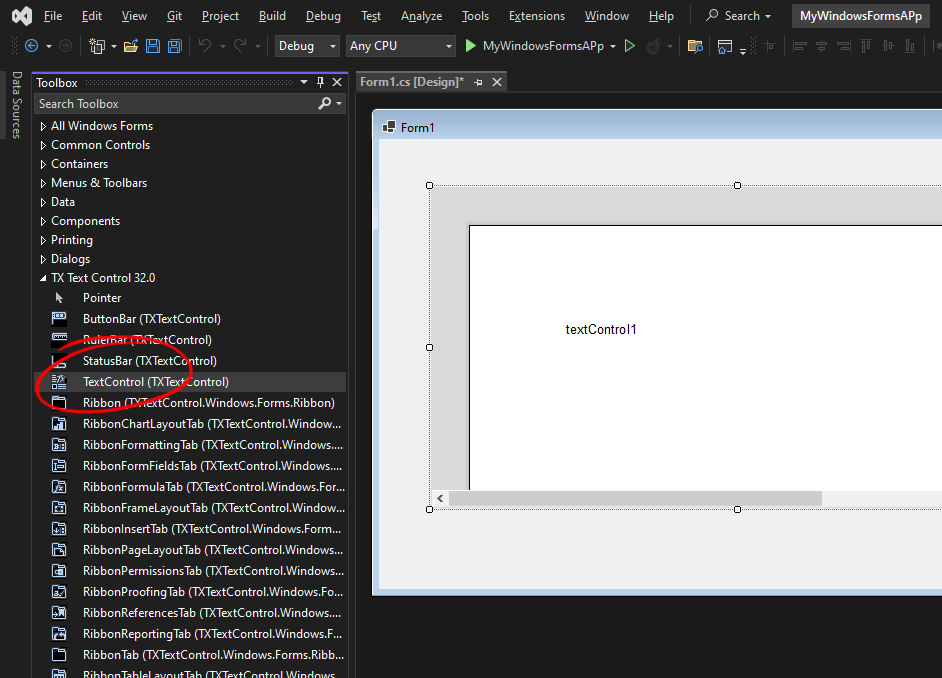Select the RibbonFrameLayoutTab toolbox item
Viewport: 942px width, 678px height.
click(190, 508)
